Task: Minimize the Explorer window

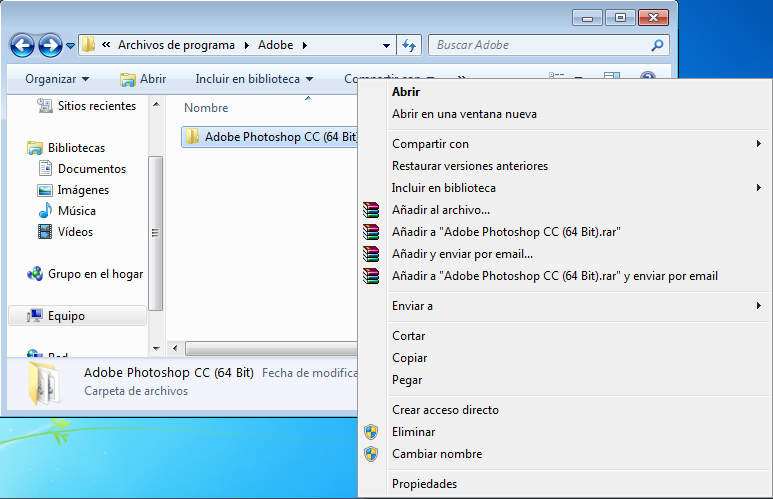Action: (x=587, y=18)
